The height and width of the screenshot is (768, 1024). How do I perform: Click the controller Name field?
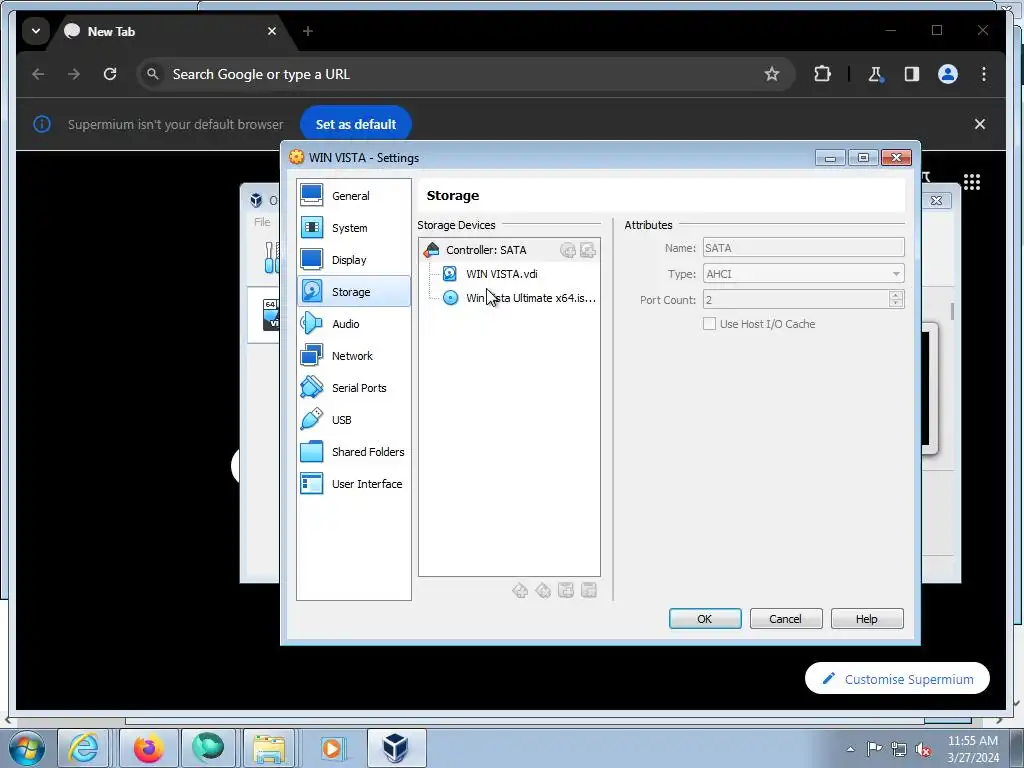pyautogui.click(x=803, y=248)
